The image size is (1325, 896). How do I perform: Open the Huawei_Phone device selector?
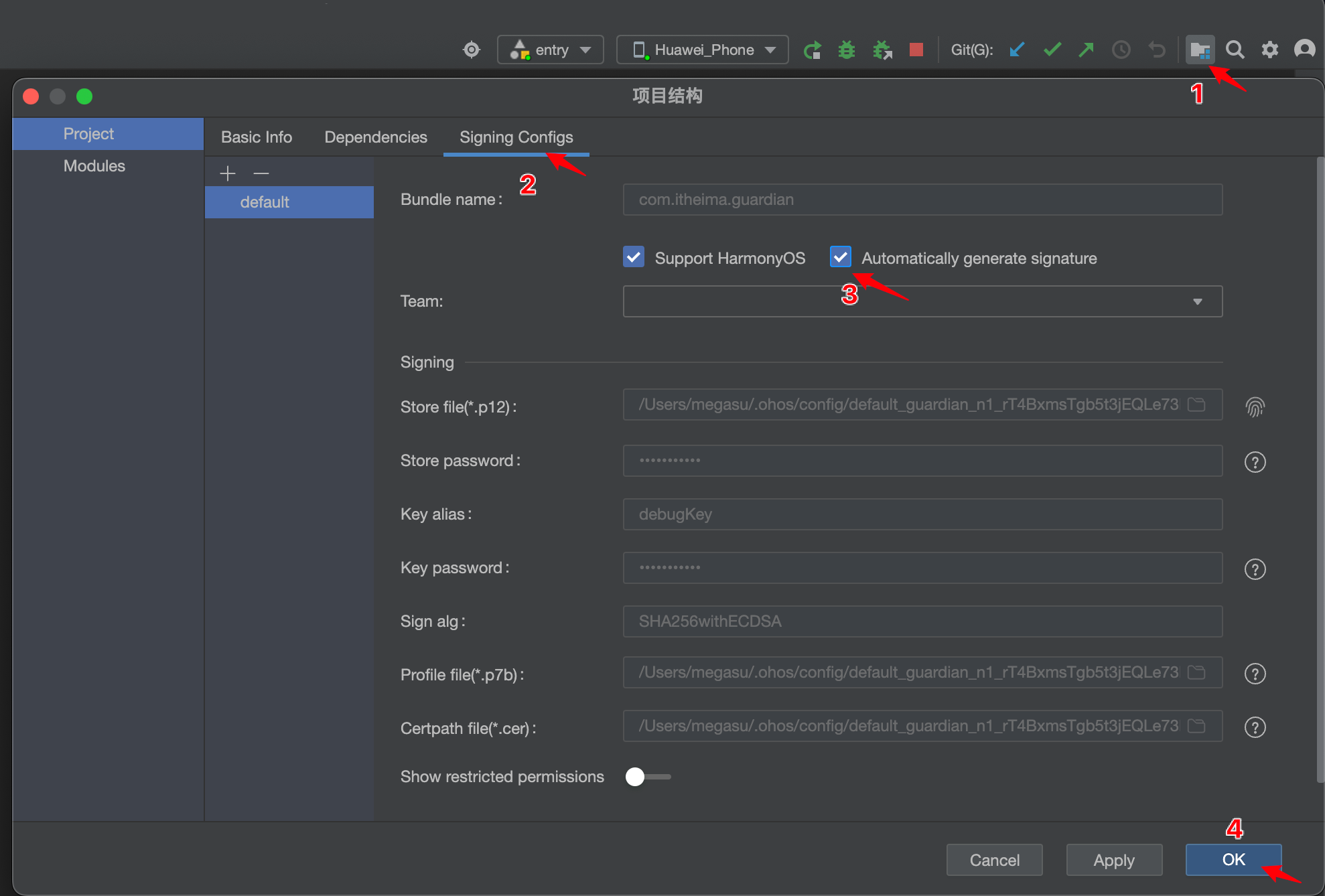click(702, 50)
